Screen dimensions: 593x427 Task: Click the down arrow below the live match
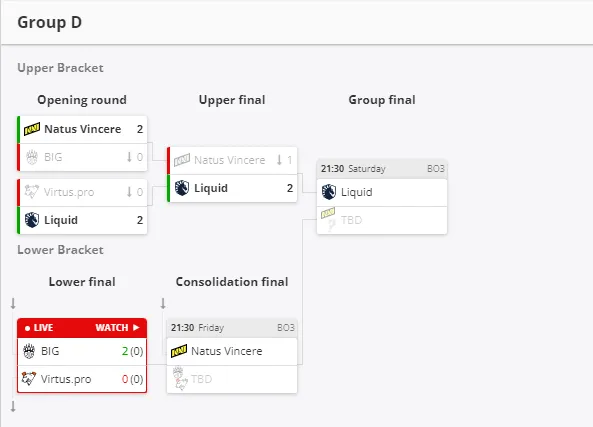(13, 407)
